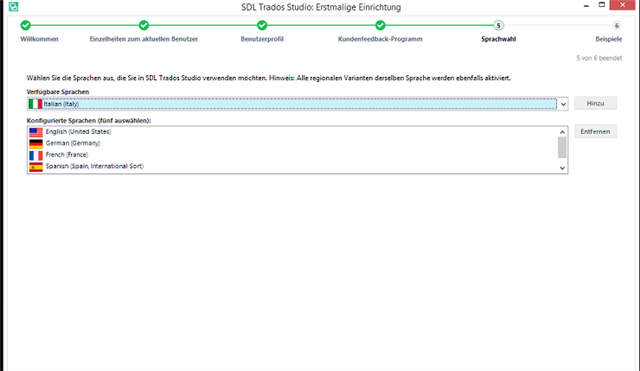Go to Einzelheiten zum aktuellen Benutzer step
The height and width of the screenshot is (371, 640).
point(144,39)
